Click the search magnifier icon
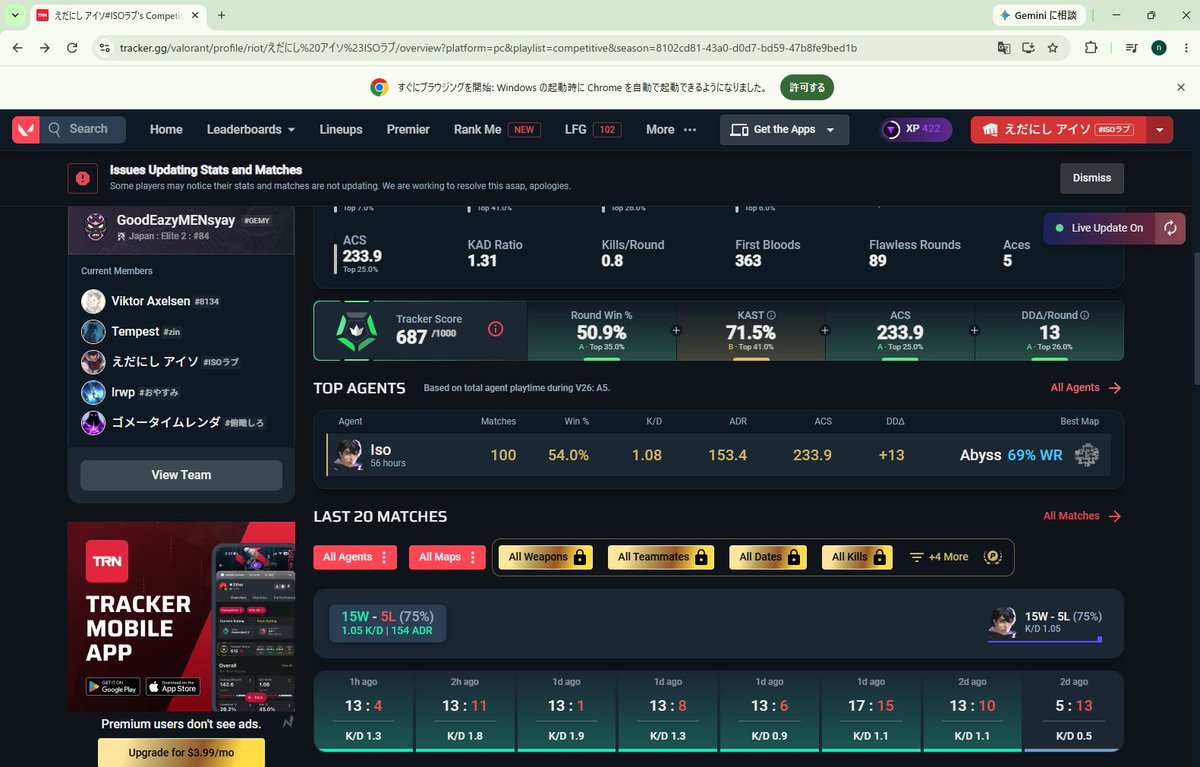1200x767 pixels. pyautogui.click(x=54, y=129)
